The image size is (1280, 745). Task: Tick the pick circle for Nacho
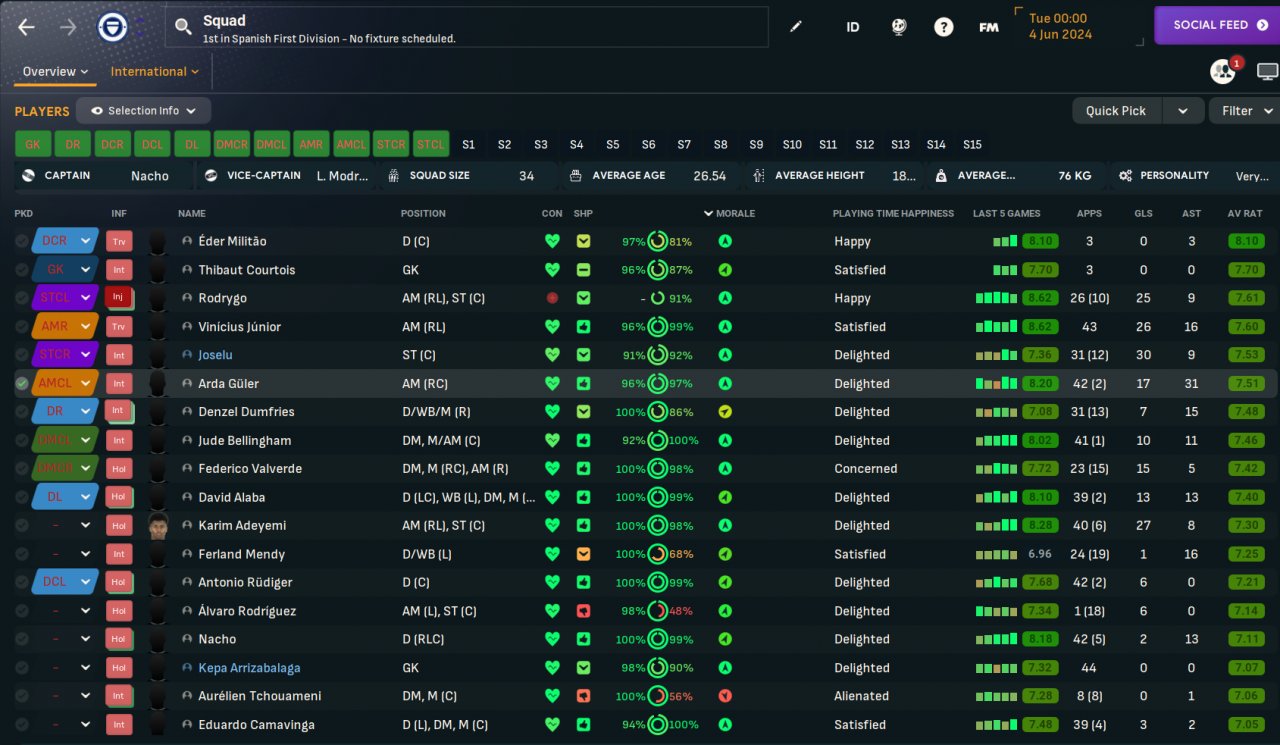tap(22, 639)
